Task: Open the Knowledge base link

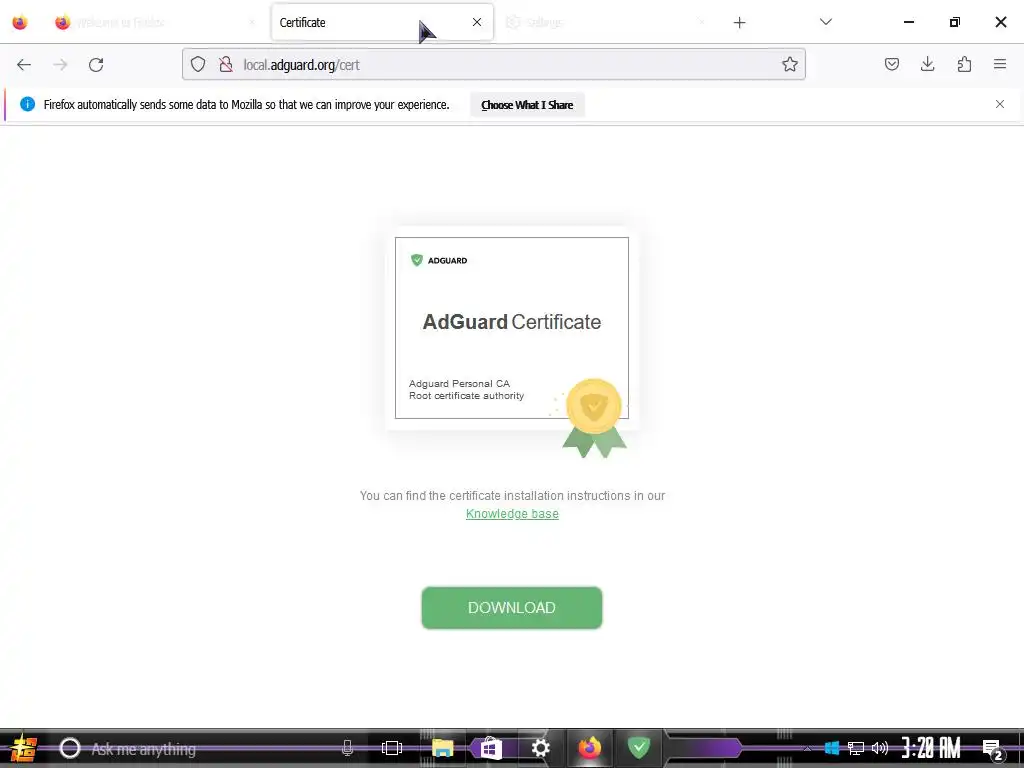Action: point(512,514)
